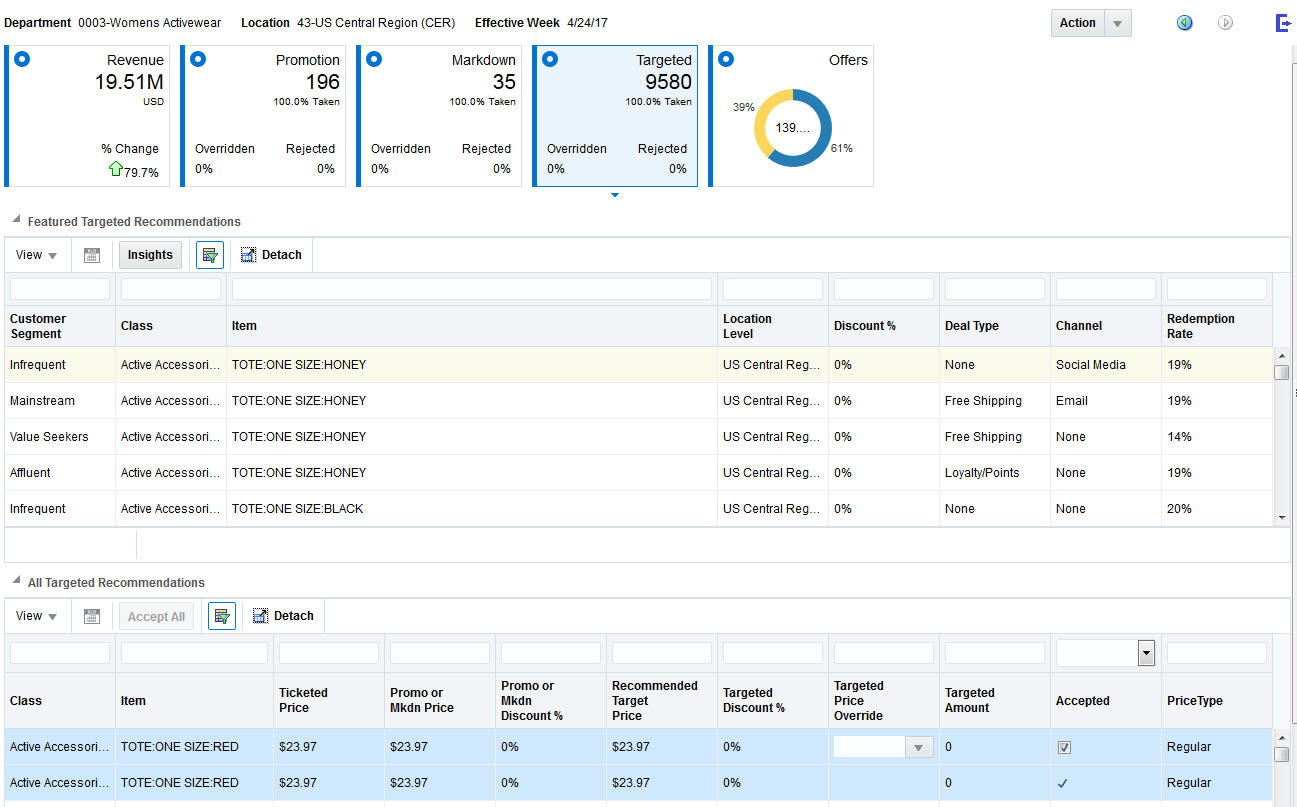Click the Featured table scroll down arrow

coord(1282,518)
